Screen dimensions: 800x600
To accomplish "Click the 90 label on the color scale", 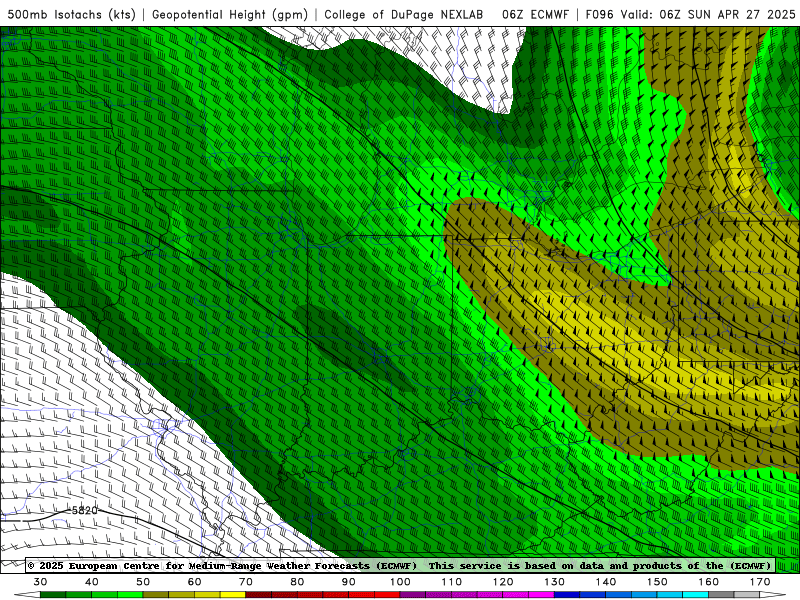I will [x=348, y=582].
